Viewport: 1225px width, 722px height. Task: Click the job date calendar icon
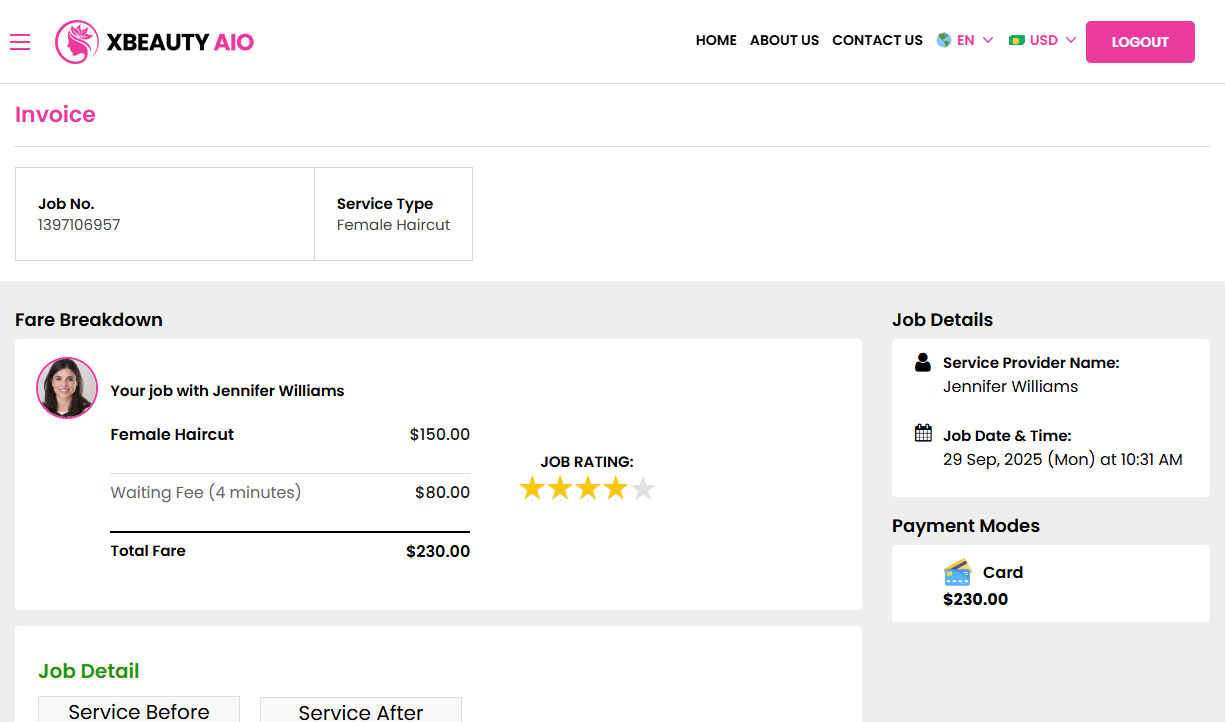pyautogui.click(x=923, y=434)
